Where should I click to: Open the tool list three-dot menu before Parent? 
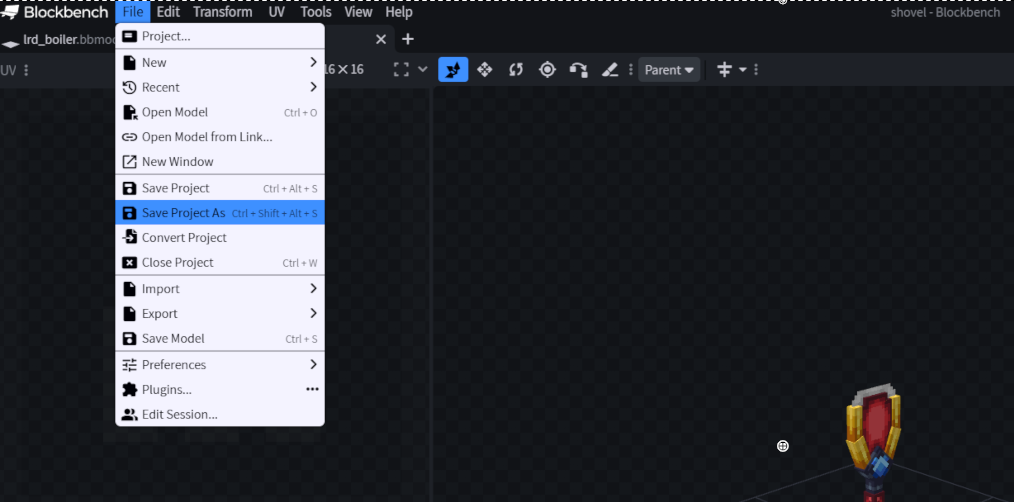tap(631, 70)
